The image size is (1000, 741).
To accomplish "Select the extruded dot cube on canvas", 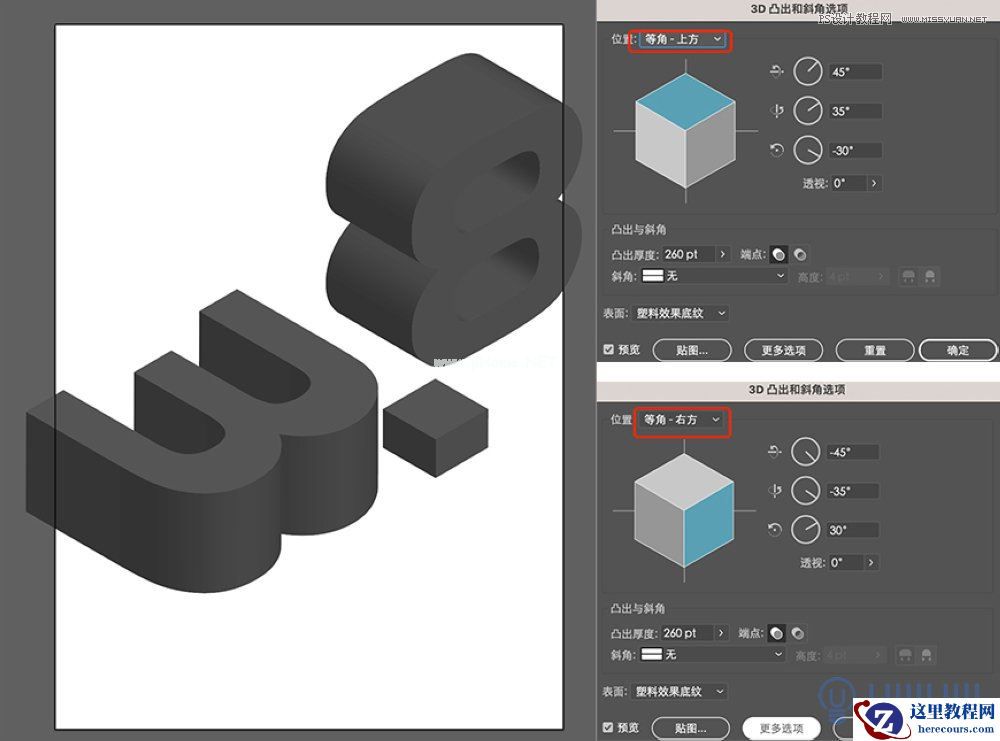I will (436, 428).
